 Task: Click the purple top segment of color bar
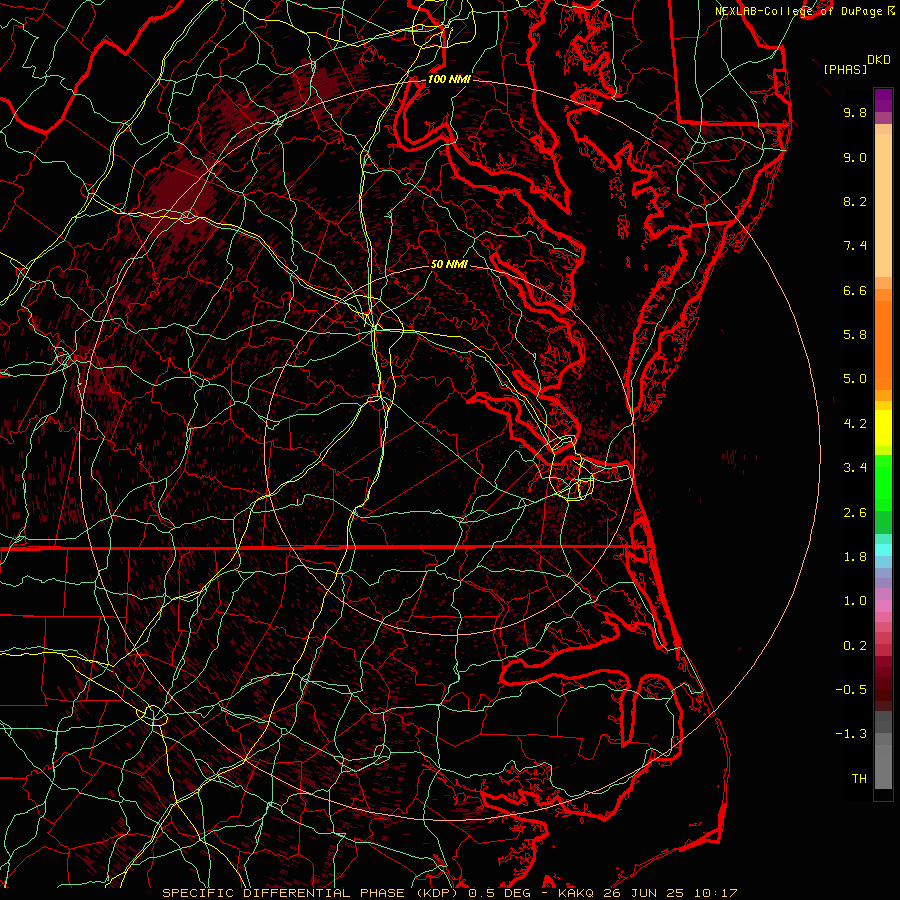coord(883,100)
